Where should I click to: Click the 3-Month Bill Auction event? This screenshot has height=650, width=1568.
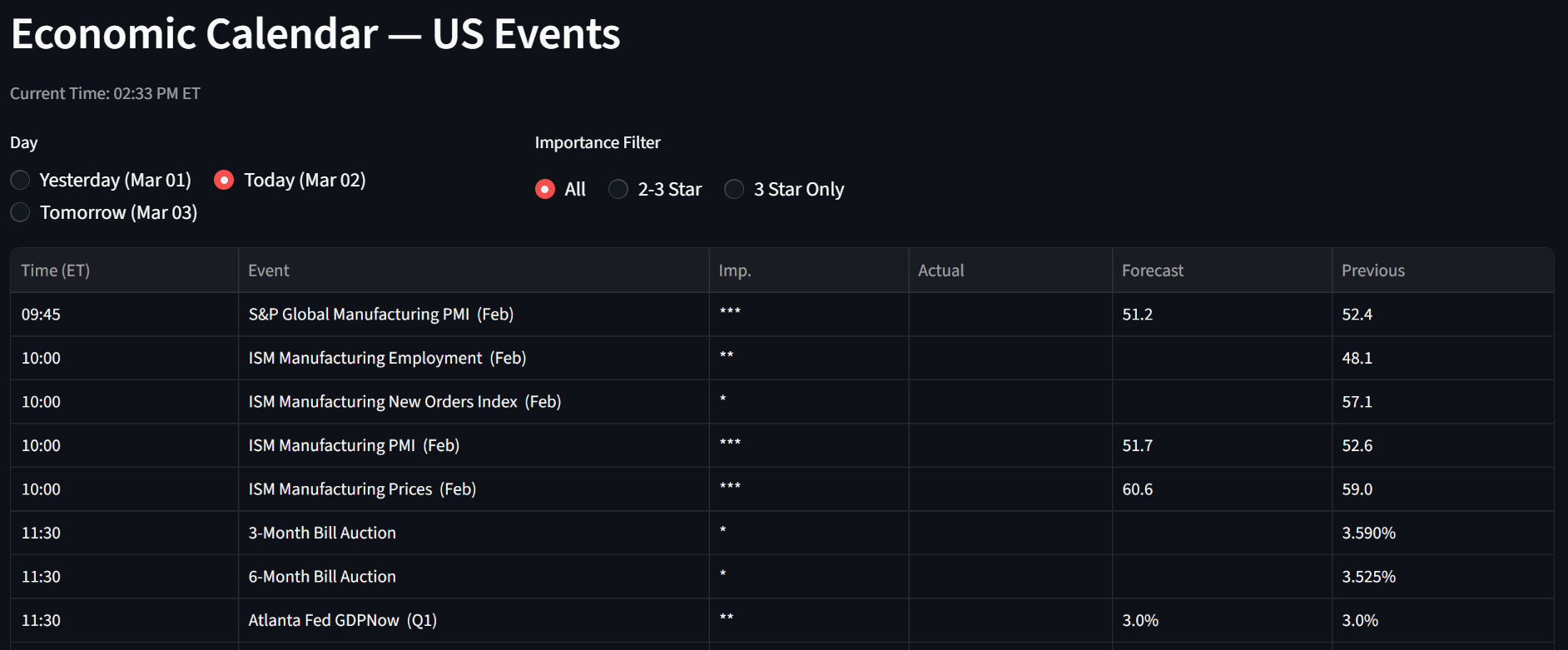tap(322, 533)
